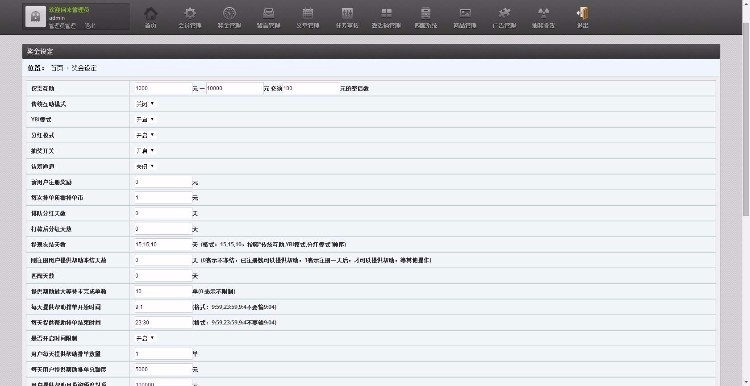Click the input field containing 23:30
The height and width of the screenshot is (386, 750).
click(163, 322)
